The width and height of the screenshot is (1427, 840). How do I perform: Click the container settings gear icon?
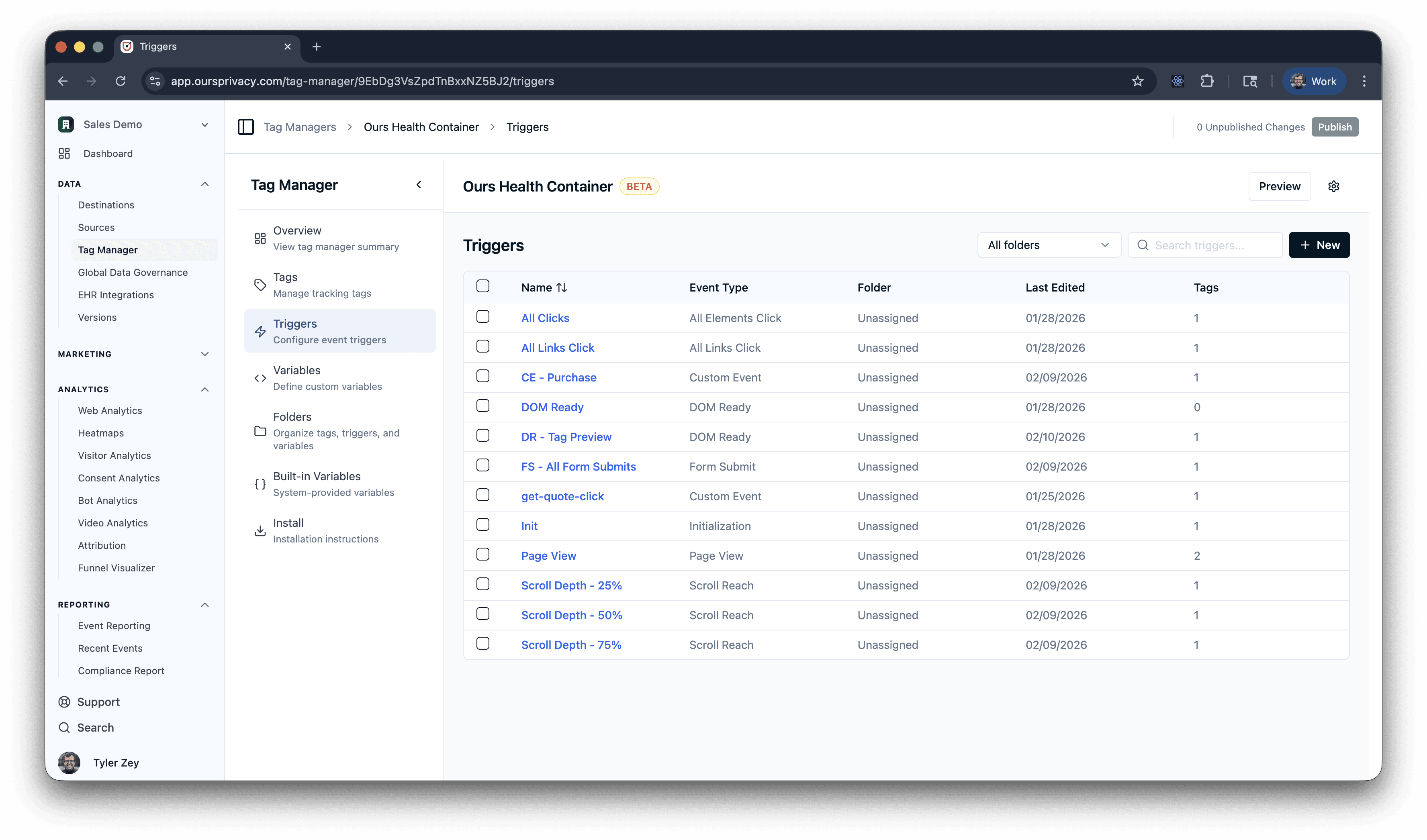(x=1333, y=186)
